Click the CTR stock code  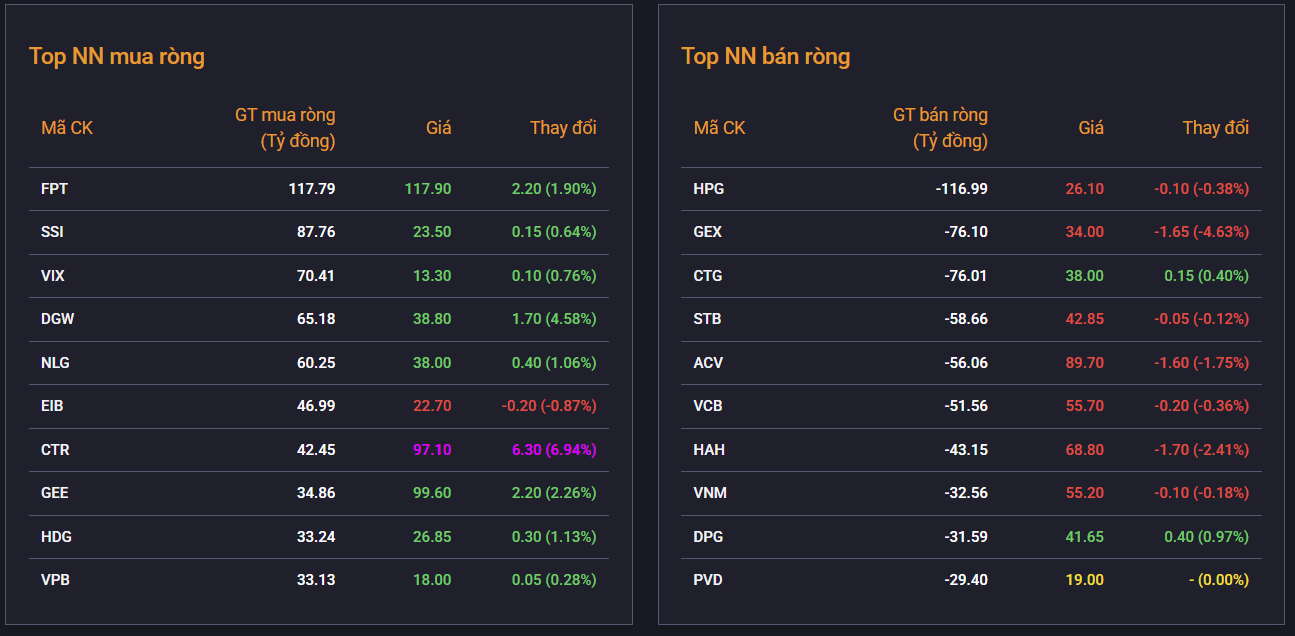pos(56,449)
